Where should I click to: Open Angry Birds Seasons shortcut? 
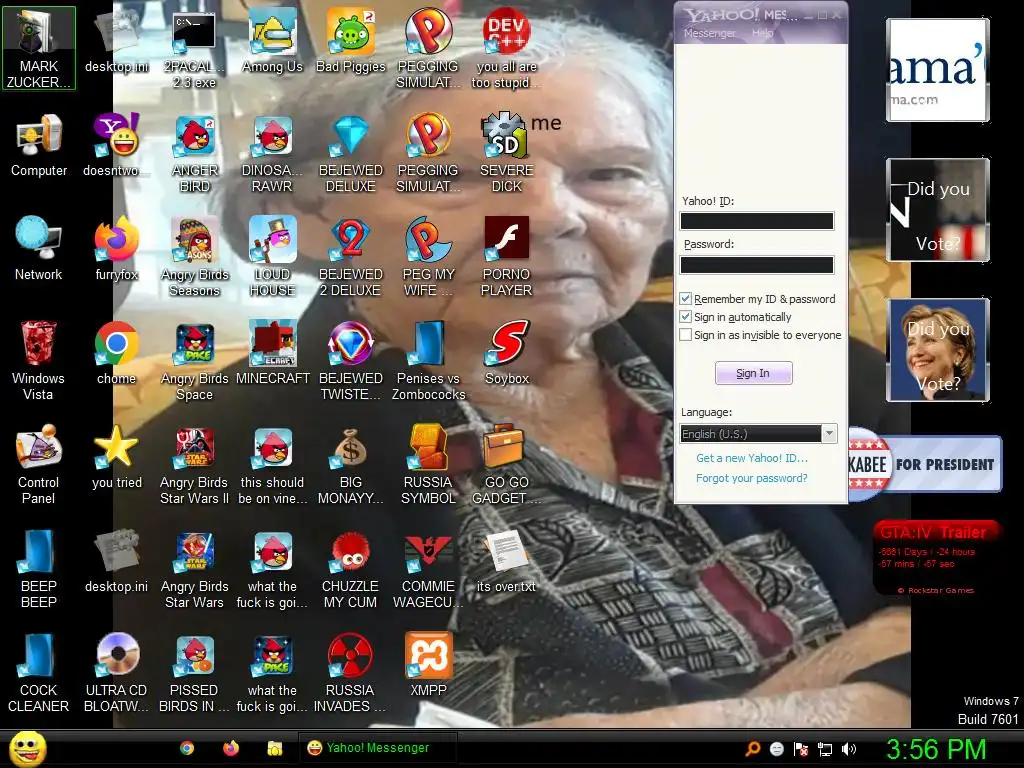[x=195, y=257]
